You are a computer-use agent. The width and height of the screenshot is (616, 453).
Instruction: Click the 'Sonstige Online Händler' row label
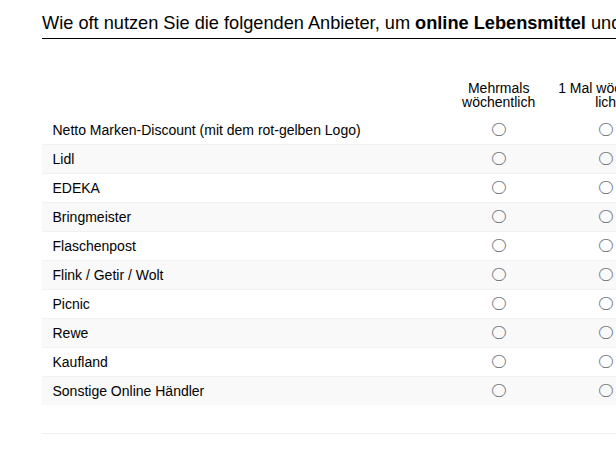coord(128,391)
